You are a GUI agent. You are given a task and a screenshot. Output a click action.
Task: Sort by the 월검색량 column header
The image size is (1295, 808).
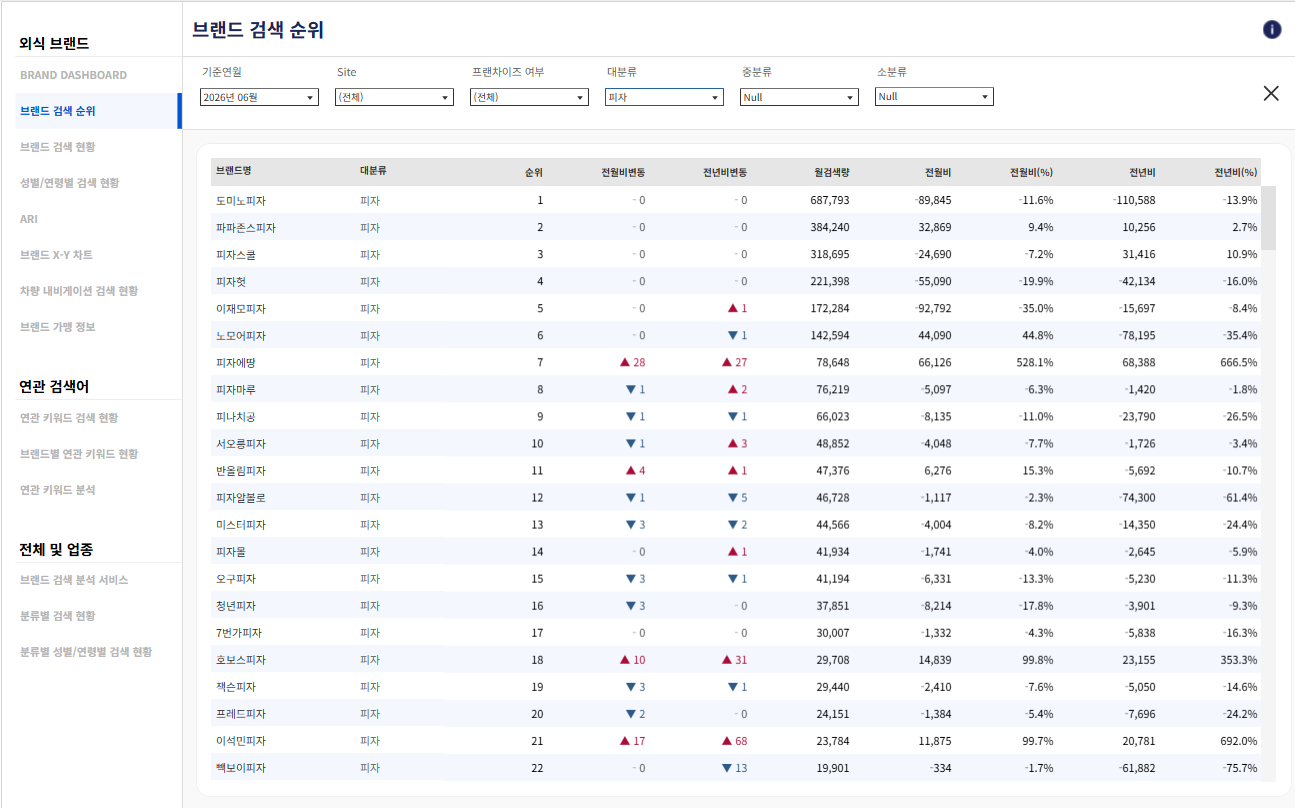832,172
